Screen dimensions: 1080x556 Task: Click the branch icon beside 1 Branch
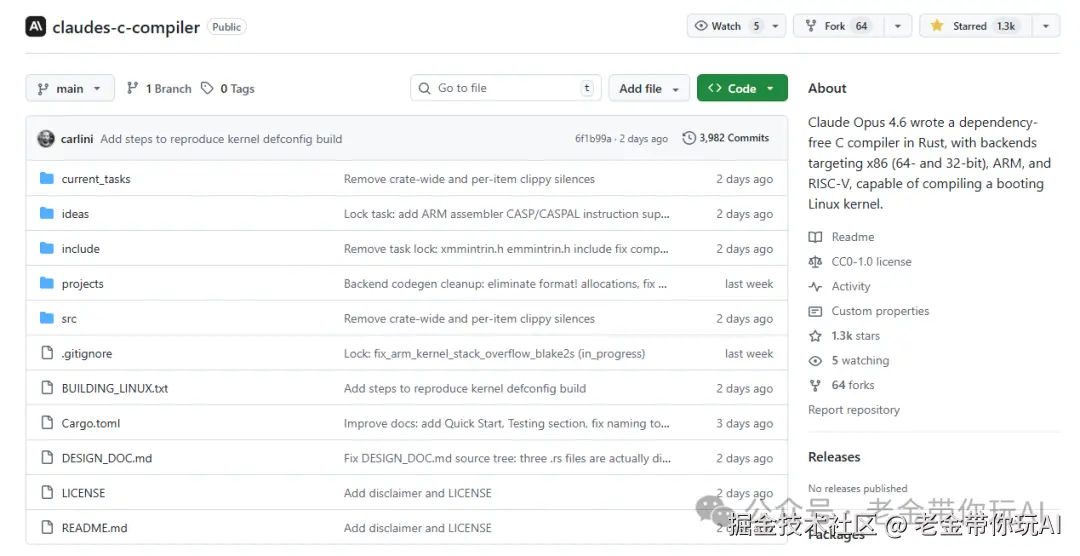[x=133, y=88]
